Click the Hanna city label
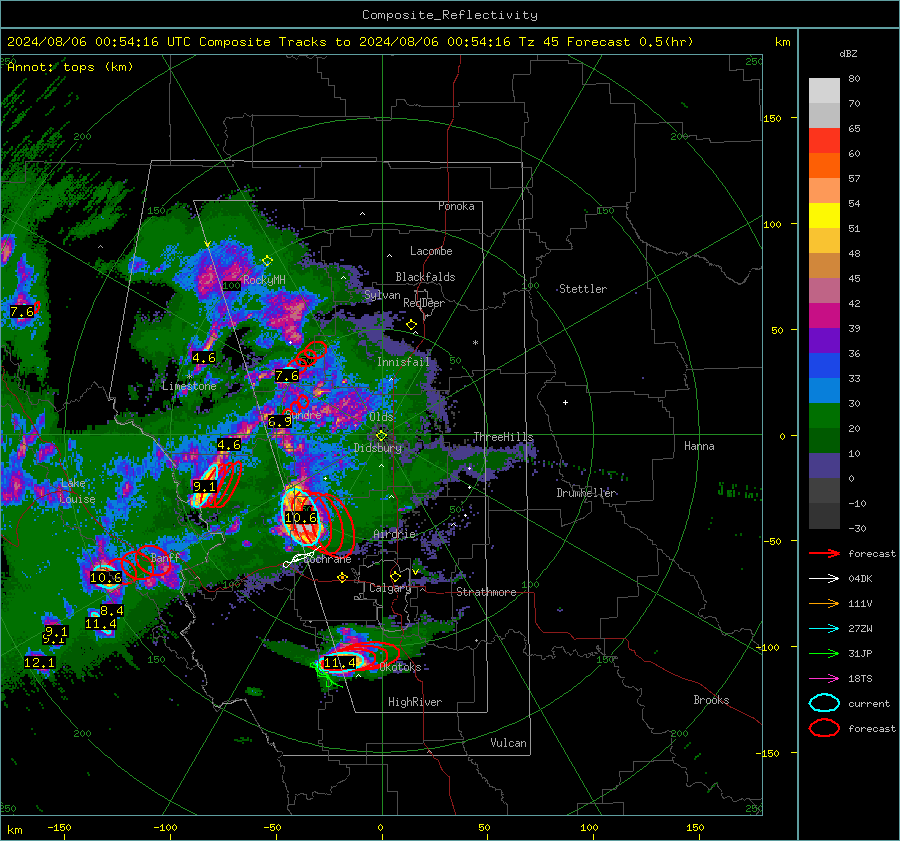 (x=699, y=446)
